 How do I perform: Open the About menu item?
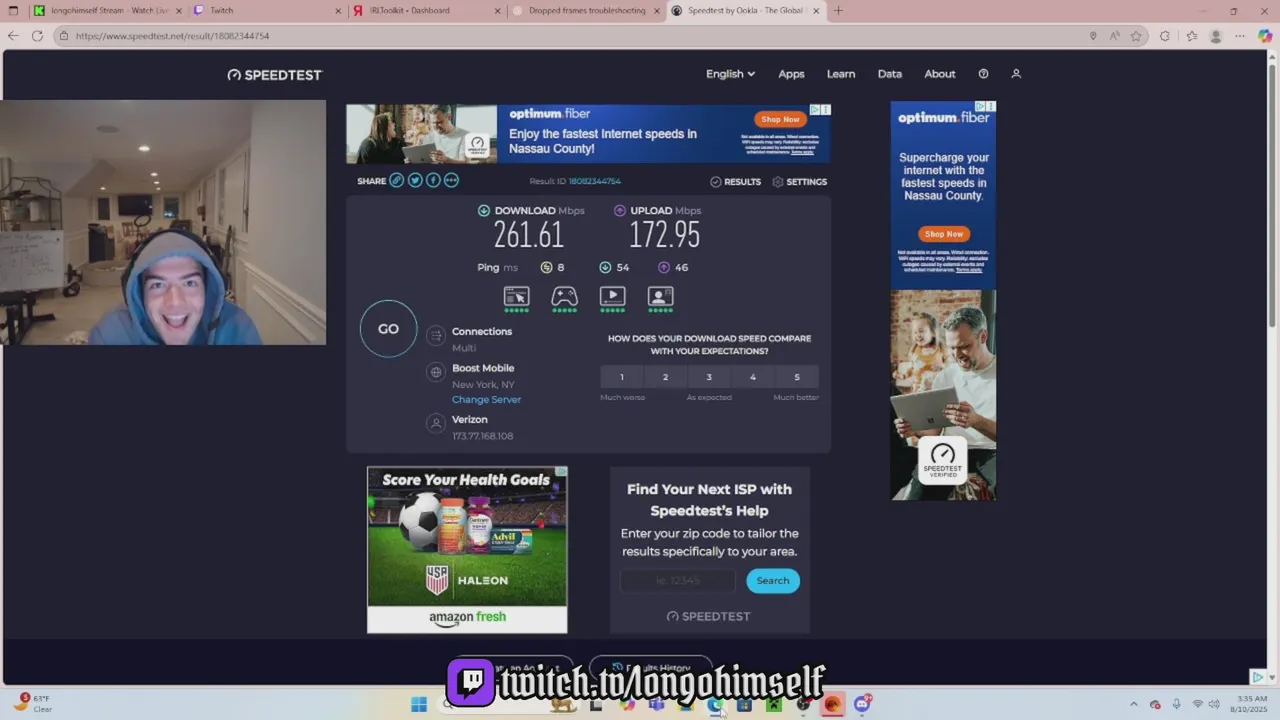click(940, 74)
